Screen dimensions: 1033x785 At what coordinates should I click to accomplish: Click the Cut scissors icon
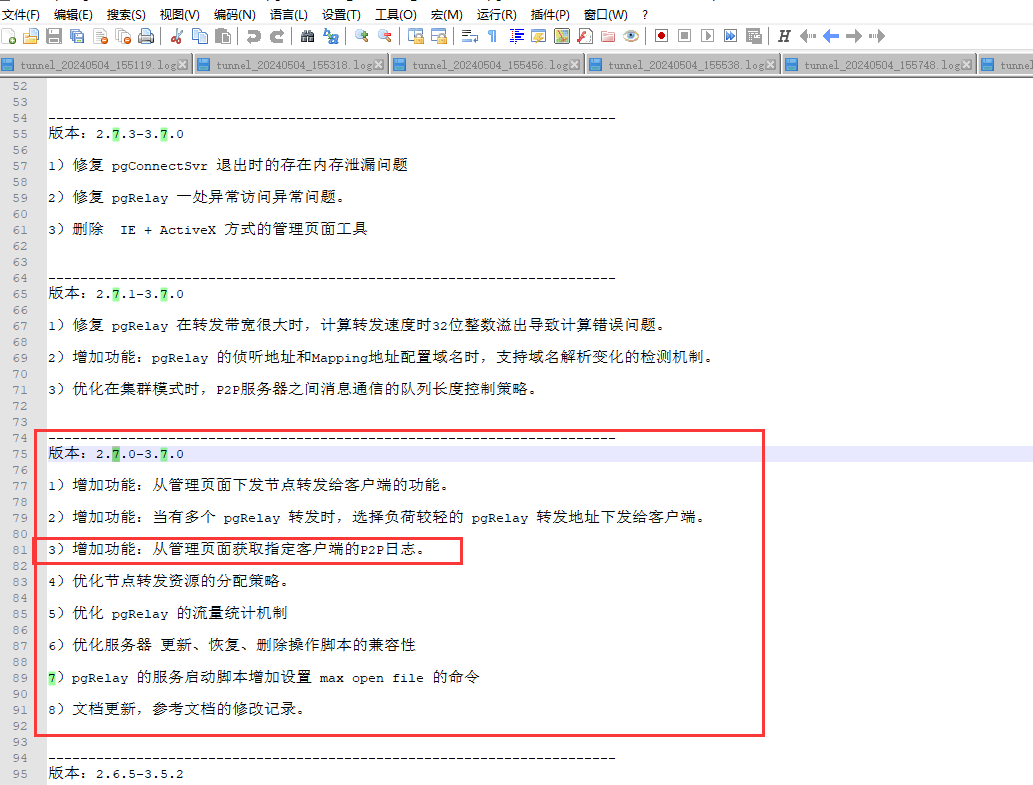pos(177,37)
